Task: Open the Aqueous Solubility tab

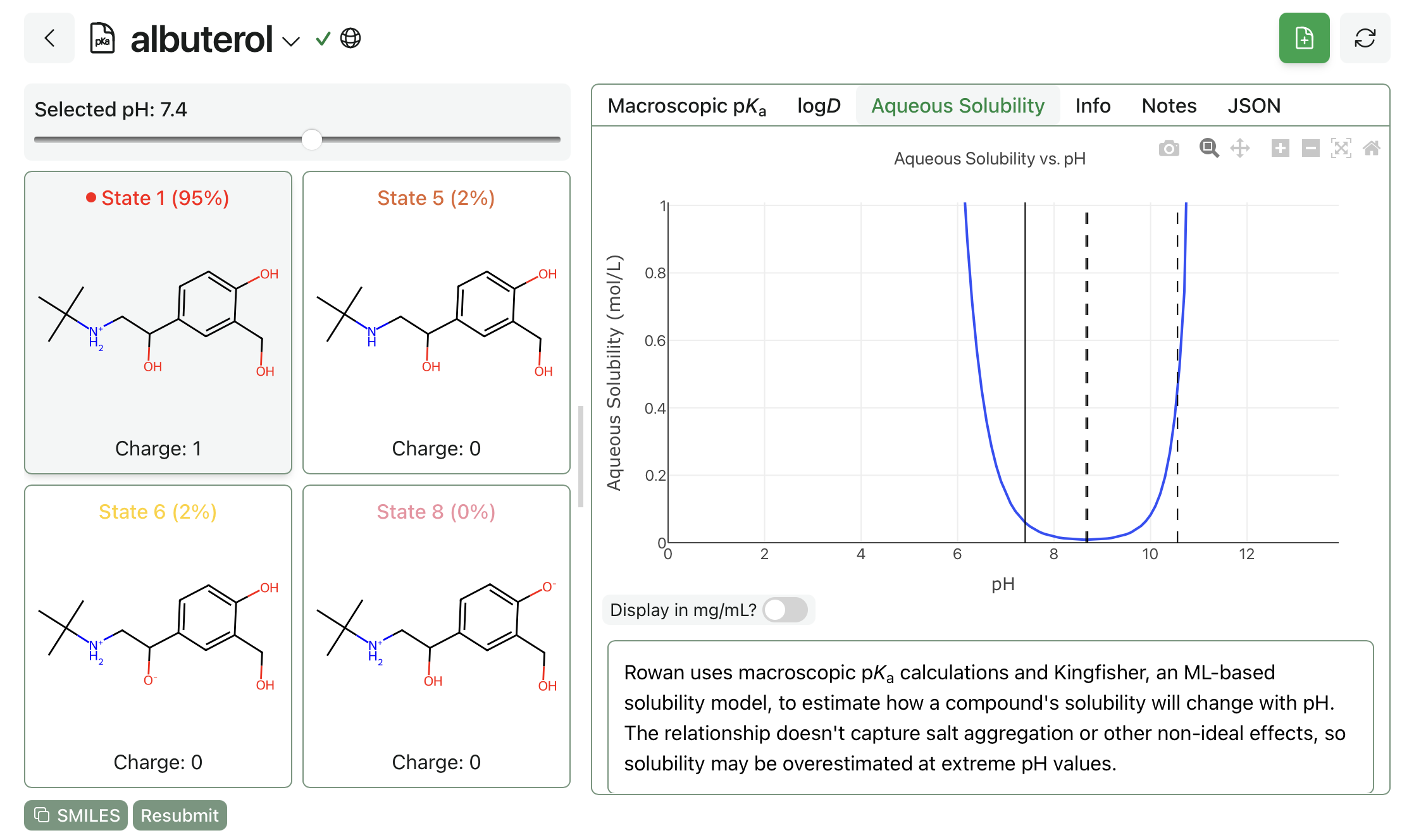Action: 958,106
